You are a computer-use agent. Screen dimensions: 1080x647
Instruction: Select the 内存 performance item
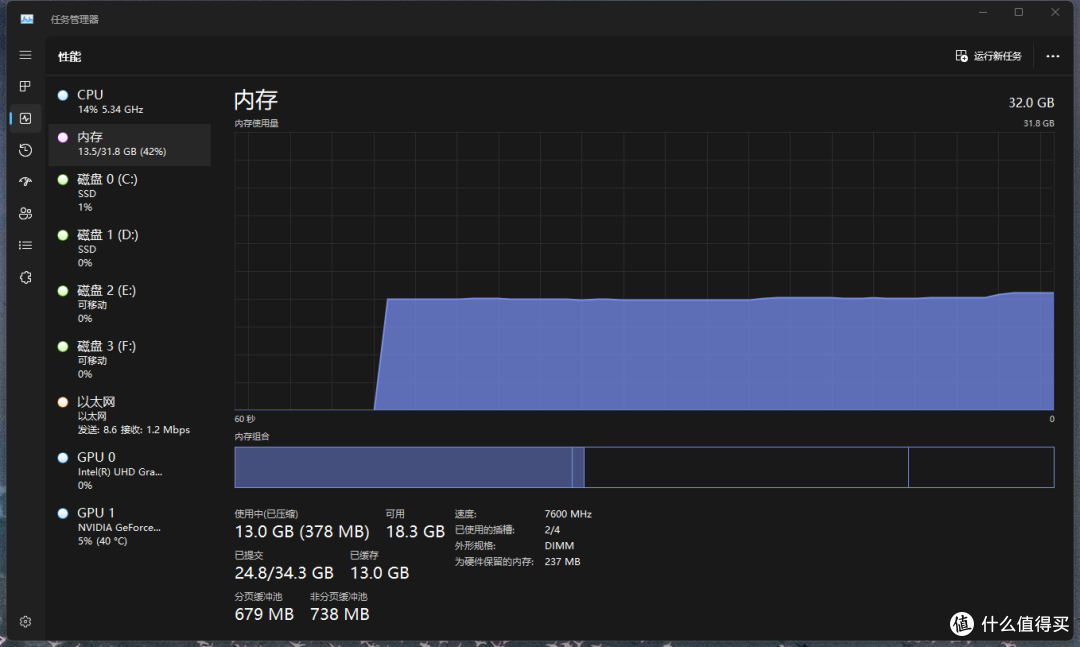point(129,144)
